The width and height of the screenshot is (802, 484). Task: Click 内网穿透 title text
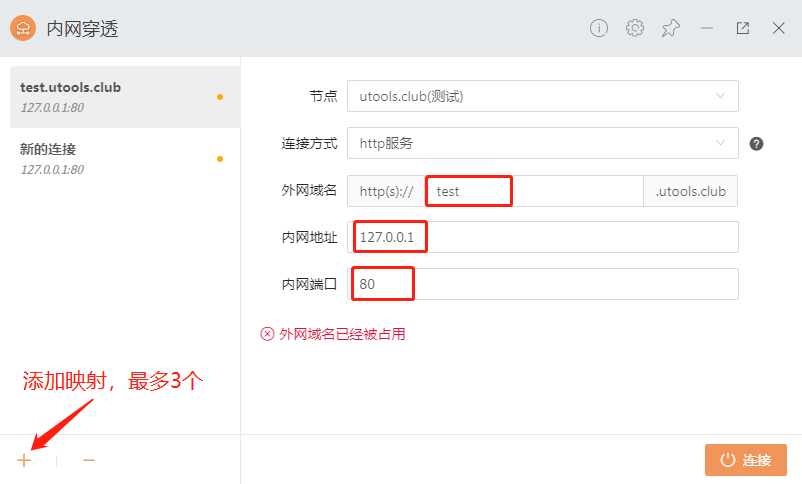(82, 29)
